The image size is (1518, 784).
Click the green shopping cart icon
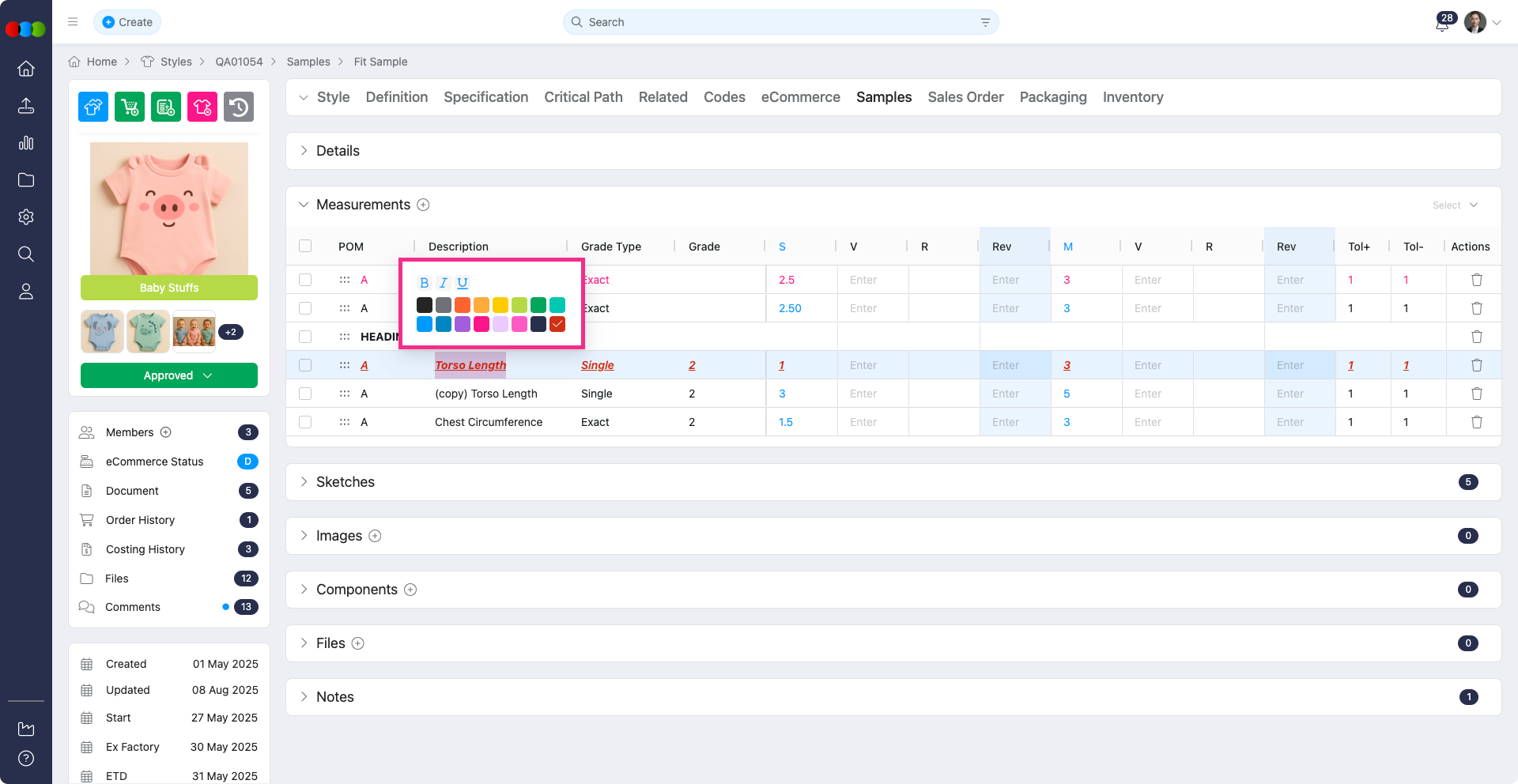130,107
